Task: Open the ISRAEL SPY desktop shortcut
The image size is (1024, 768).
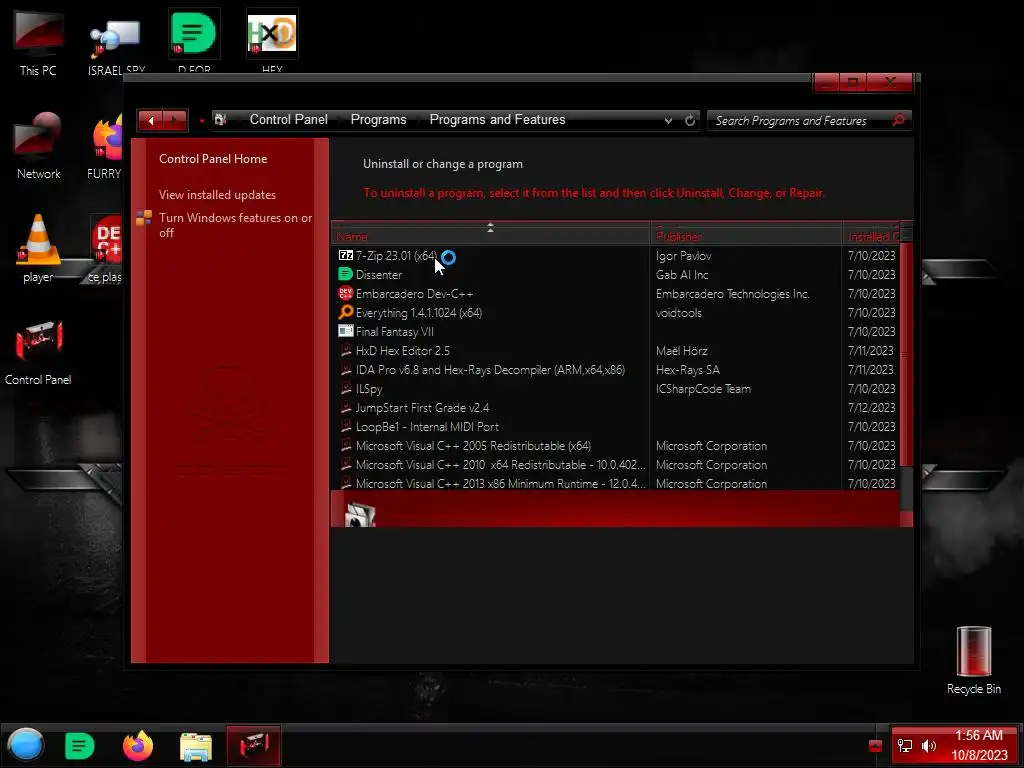Action: [116, 46]
